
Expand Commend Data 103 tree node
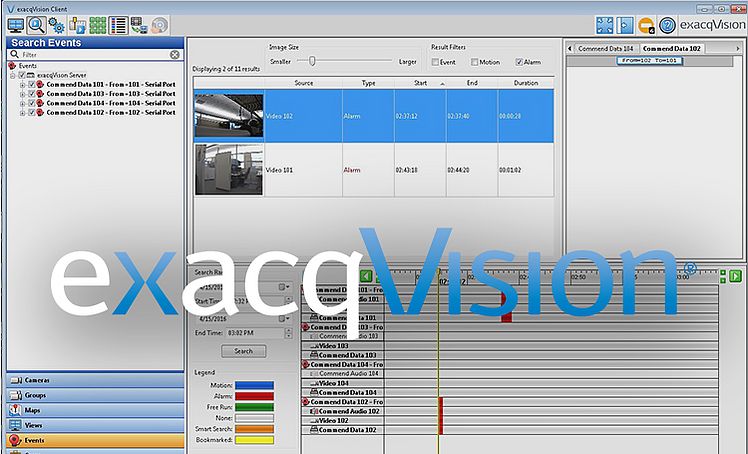pyautogui.click(x=22, y=94)
